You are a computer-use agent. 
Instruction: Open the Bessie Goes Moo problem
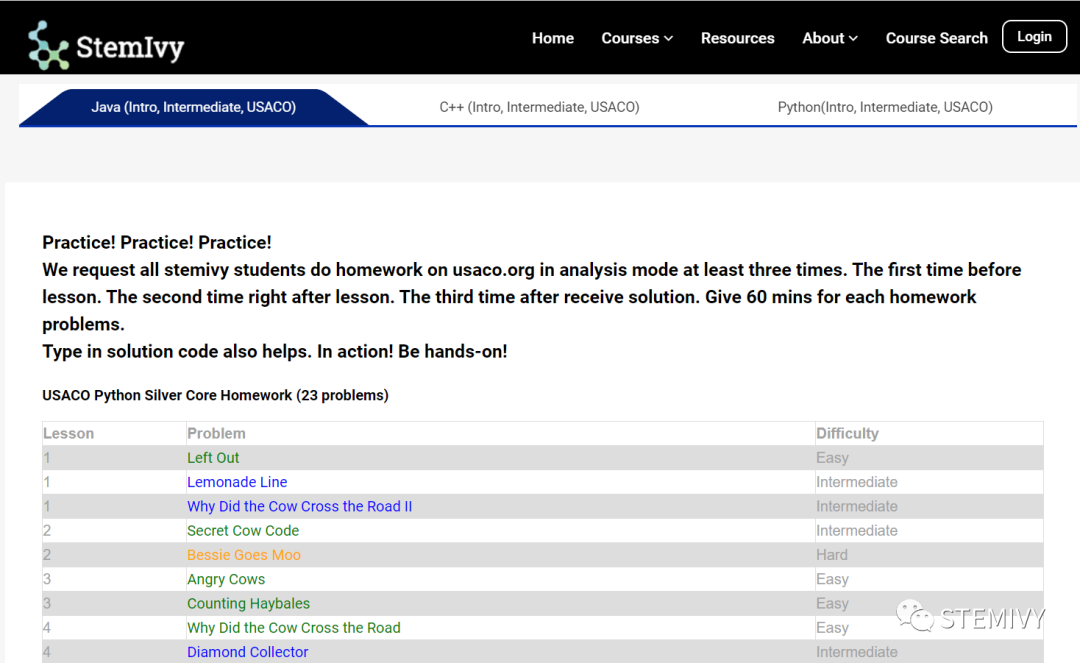(x=243, y=555)
